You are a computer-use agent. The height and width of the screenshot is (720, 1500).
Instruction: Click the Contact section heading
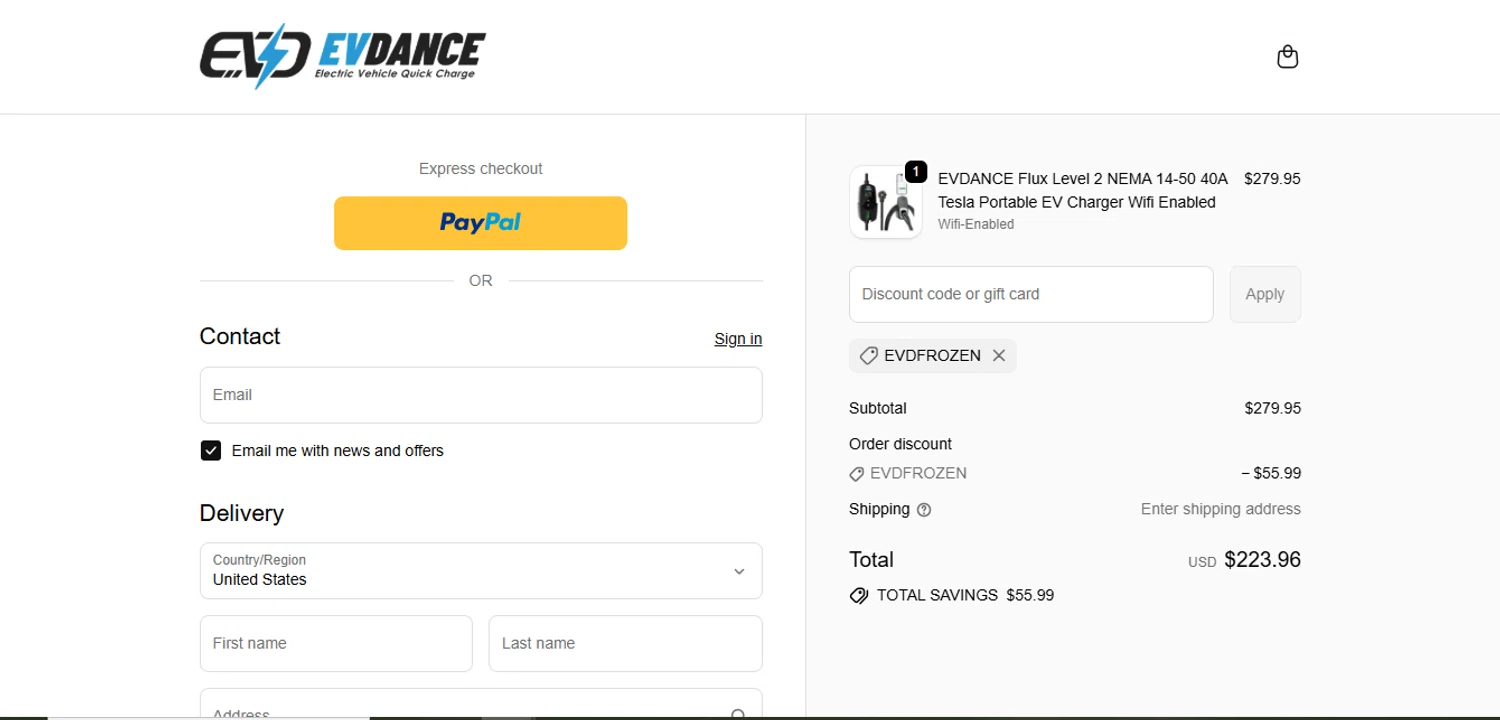click(240, 336)
